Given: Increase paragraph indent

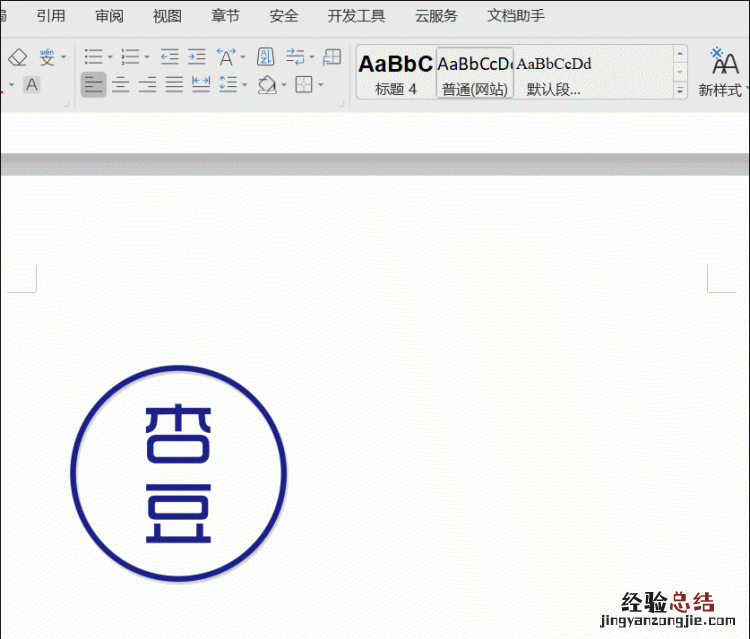Looking at the screenshot, I should tap(196, 57).
